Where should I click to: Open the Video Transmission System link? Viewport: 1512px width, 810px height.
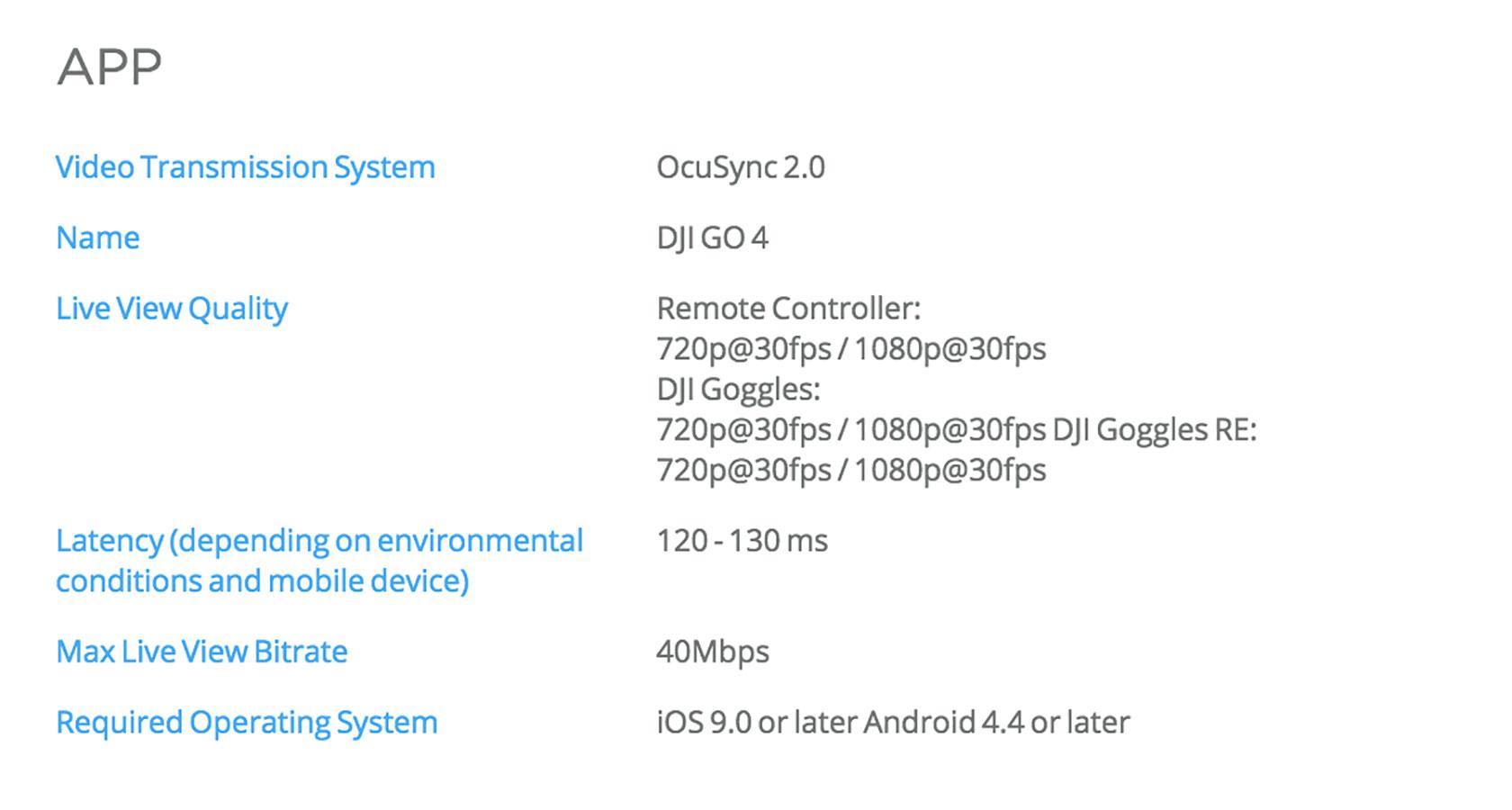click(245, 167)
